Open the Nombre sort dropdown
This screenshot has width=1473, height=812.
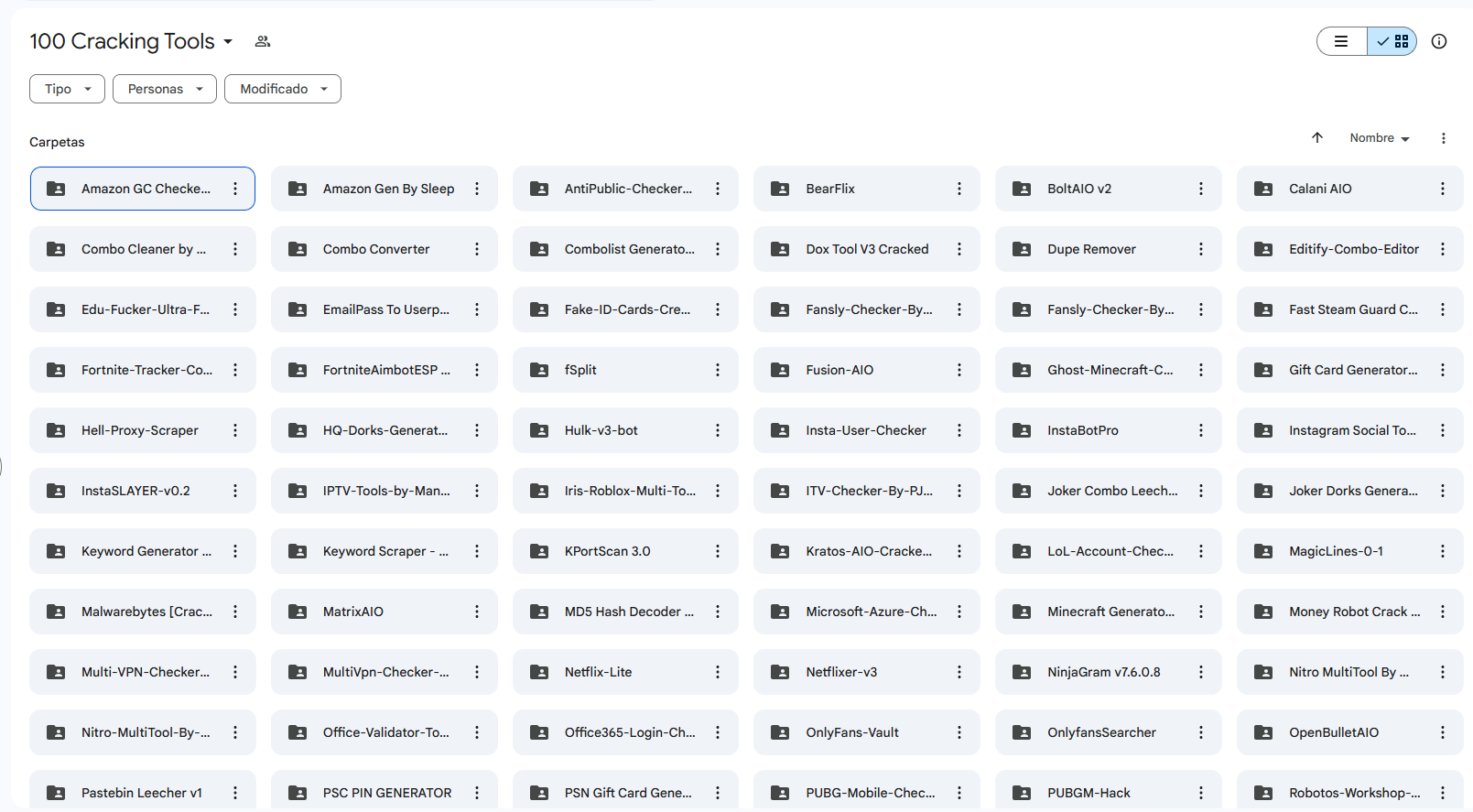point(1380,138)
